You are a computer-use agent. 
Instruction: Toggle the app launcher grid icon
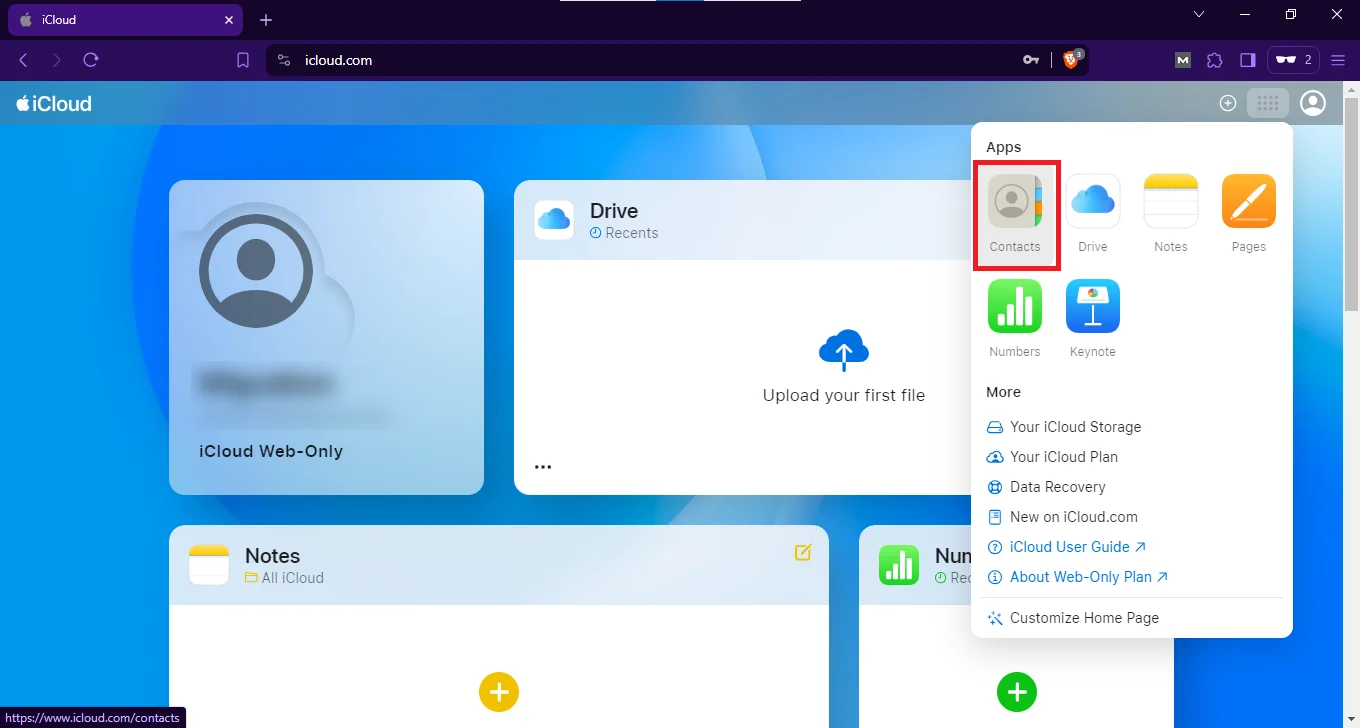1268,103
